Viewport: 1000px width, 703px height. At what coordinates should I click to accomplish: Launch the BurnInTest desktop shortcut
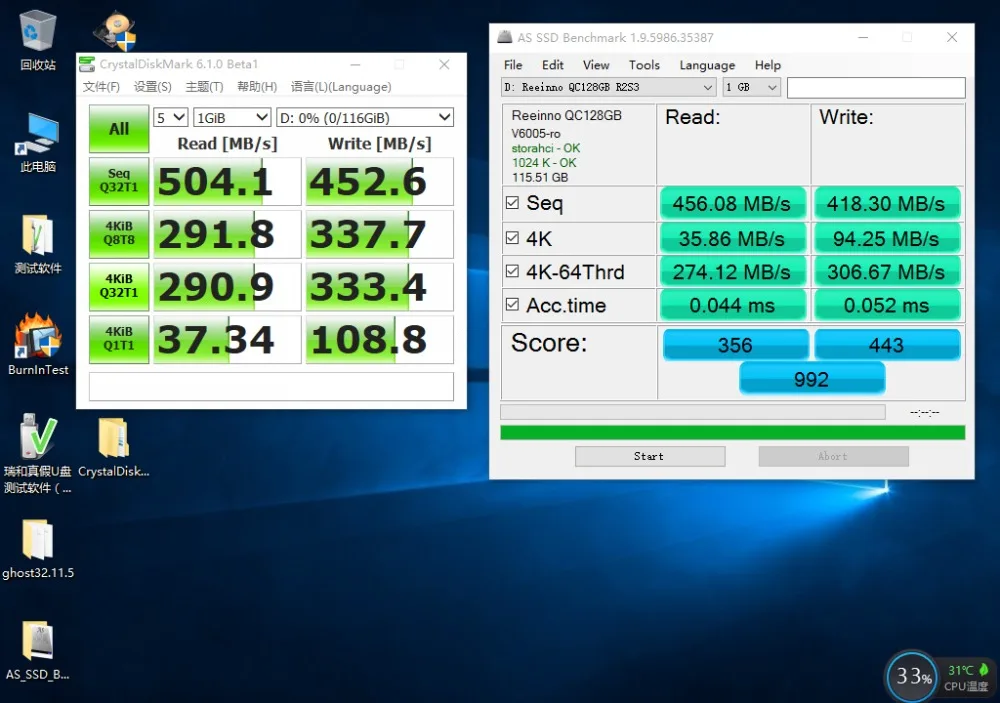point(38,344)
